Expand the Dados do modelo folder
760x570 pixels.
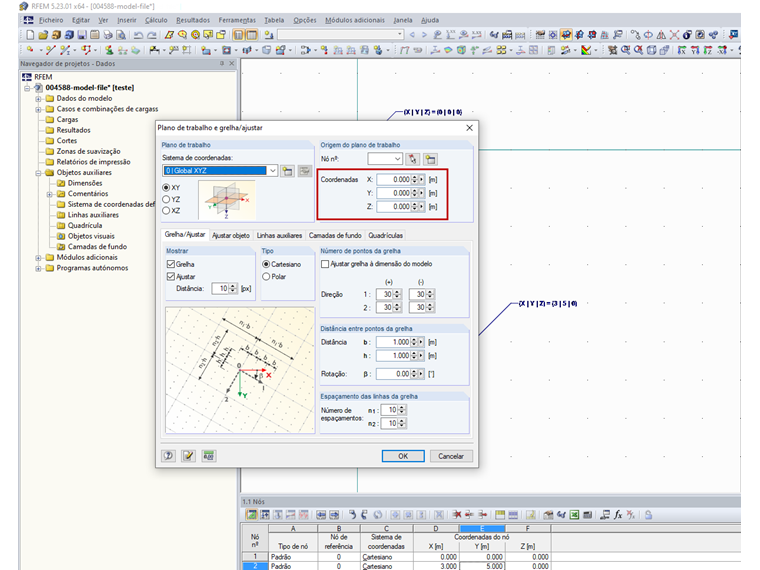pos(38,98)
